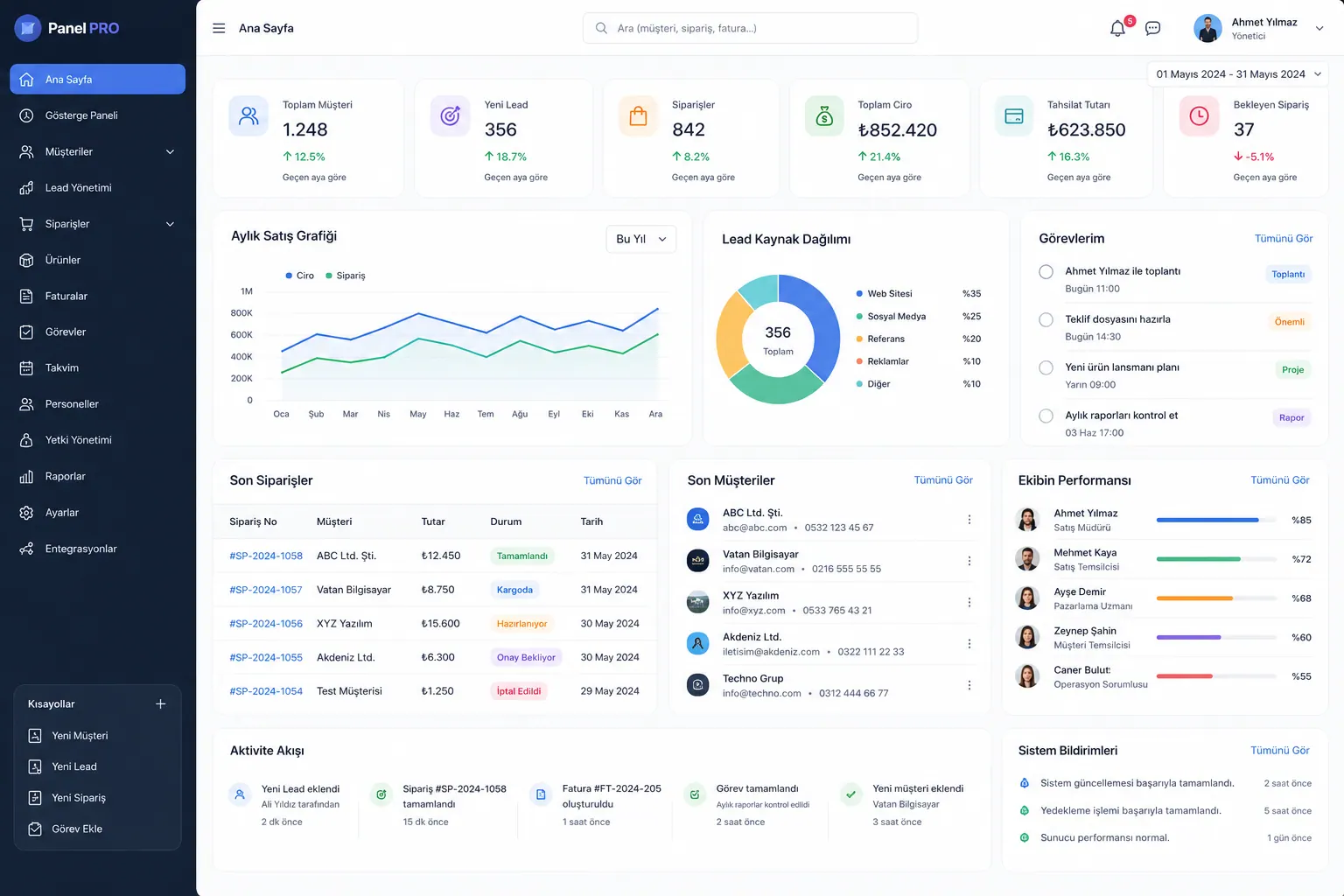
Task: Open the user account dropdown chevron
Action: pos(1319,28)
